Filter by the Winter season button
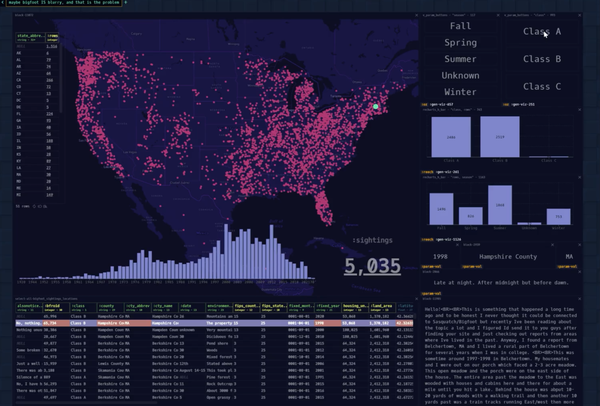Screen dimensions: 600x406 click(x=460, y=92)
